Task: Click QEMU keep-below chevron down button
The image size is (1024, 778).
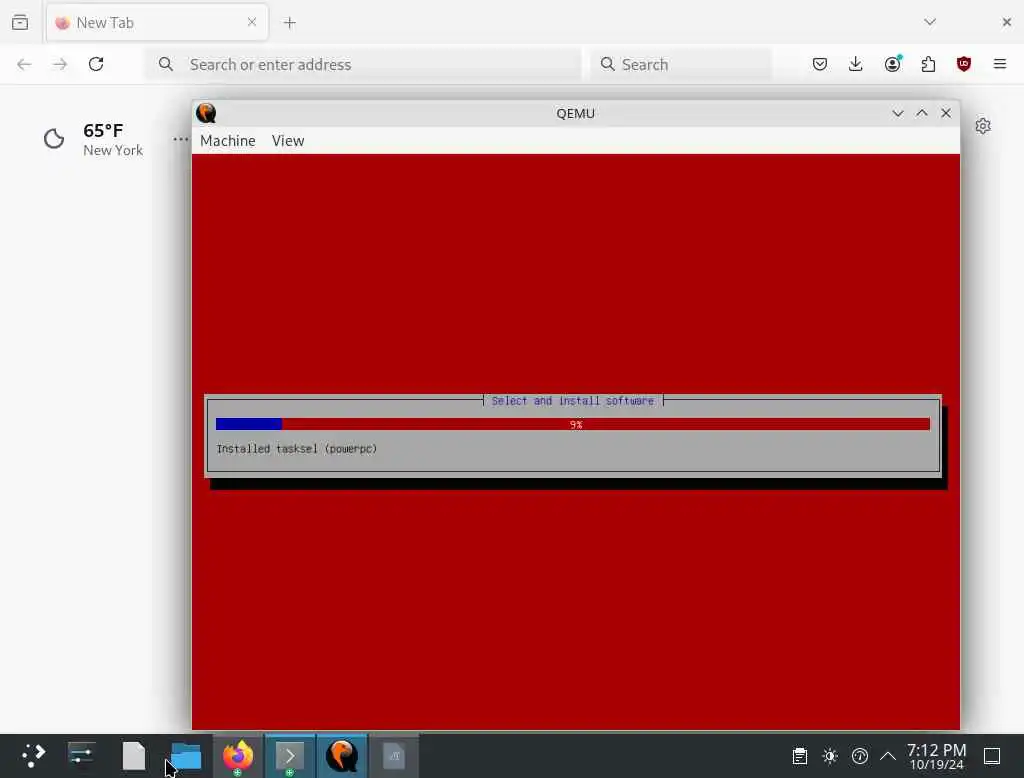Action: 898,113
